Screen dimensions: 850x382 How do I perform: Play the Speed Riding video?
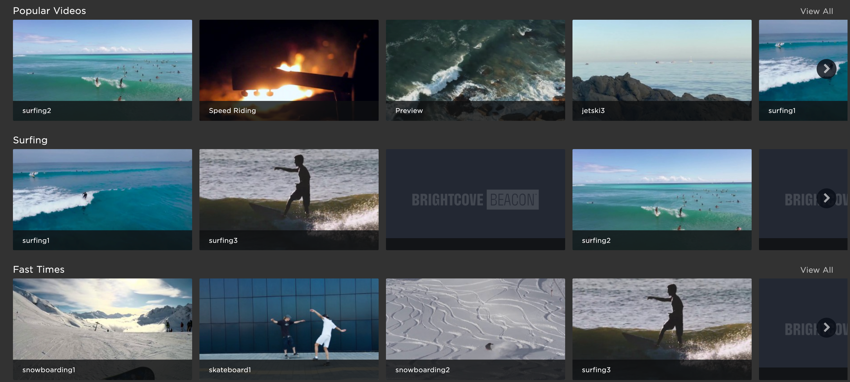(x=289, y=70)
